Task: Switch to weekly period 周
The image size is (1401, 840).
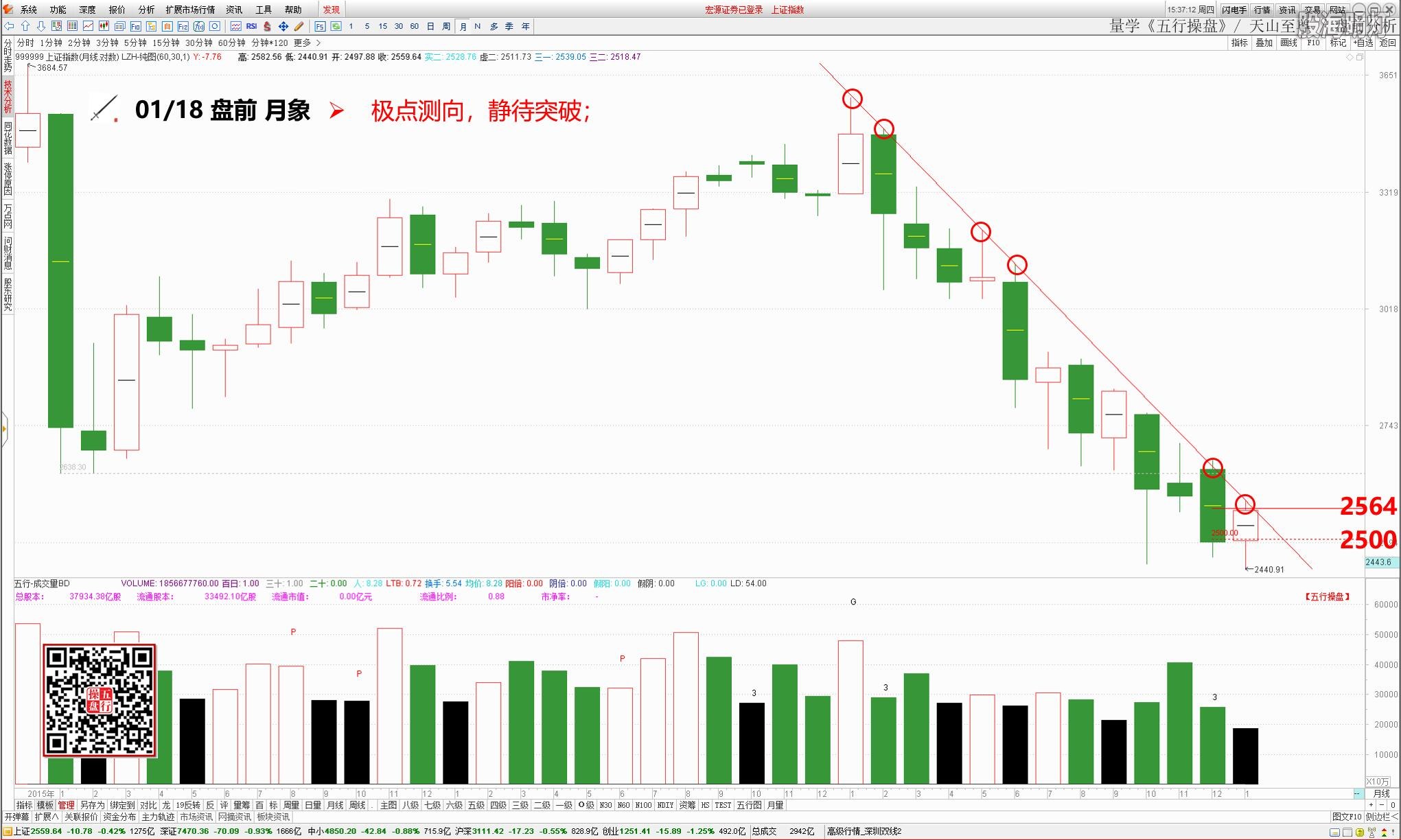Action: click(x=446, y=26)
